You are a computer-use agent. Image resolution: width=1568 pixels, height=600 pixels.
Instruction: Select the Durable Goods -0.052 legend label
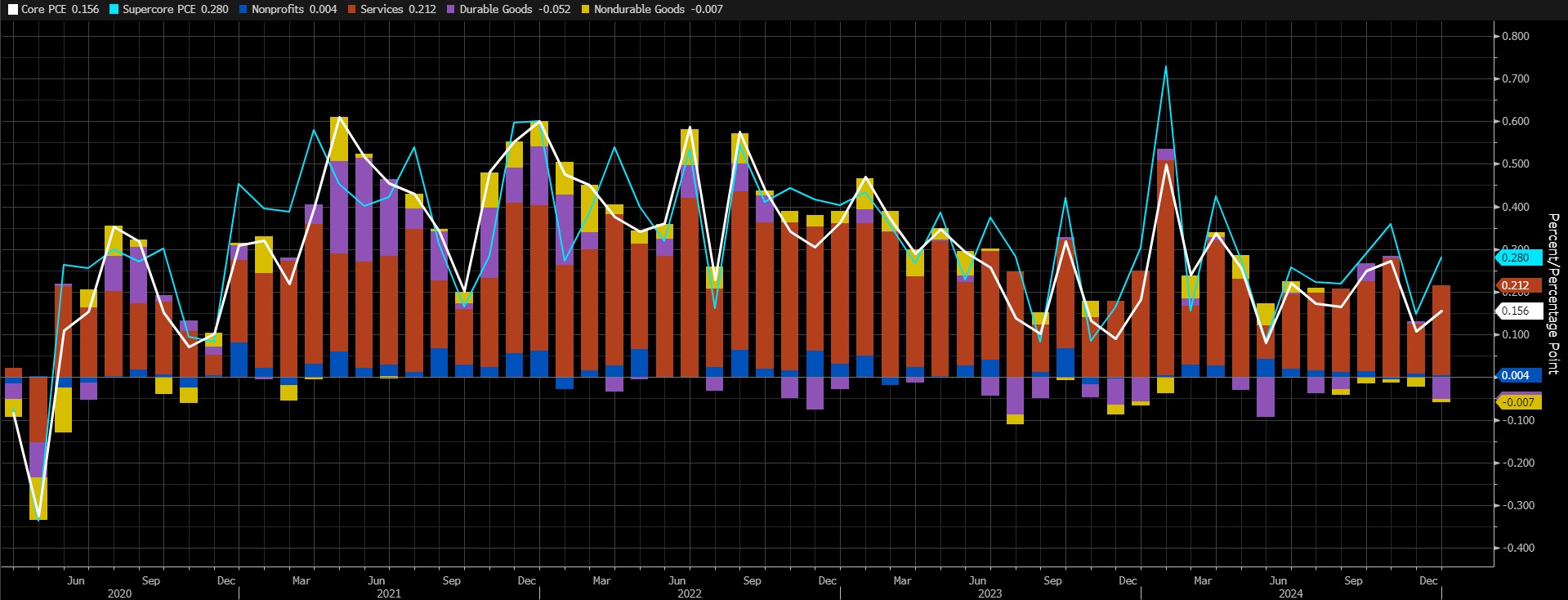(x=515, y=10)
